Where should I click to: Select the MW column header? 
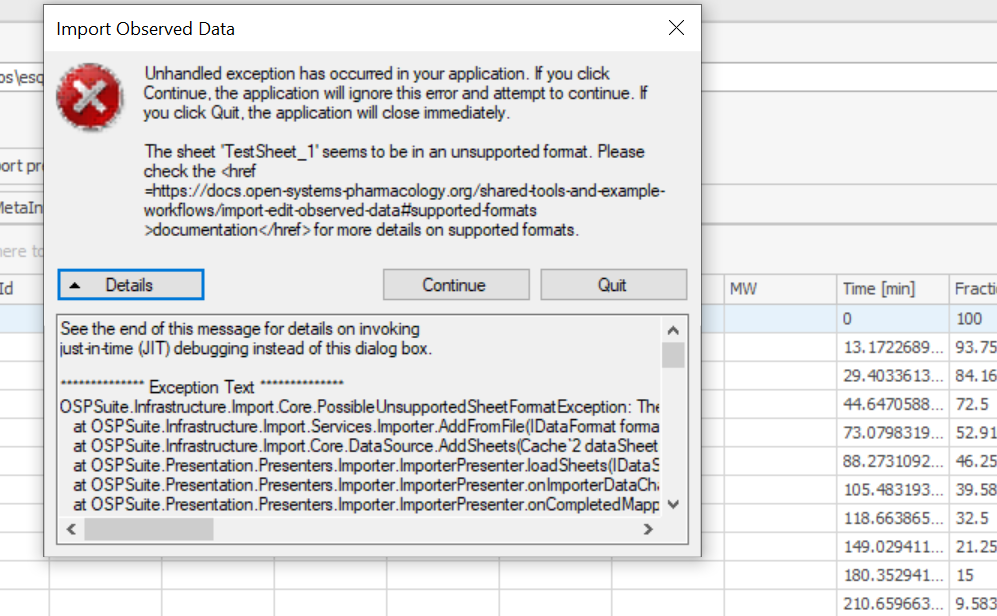(x=779, y=288)
